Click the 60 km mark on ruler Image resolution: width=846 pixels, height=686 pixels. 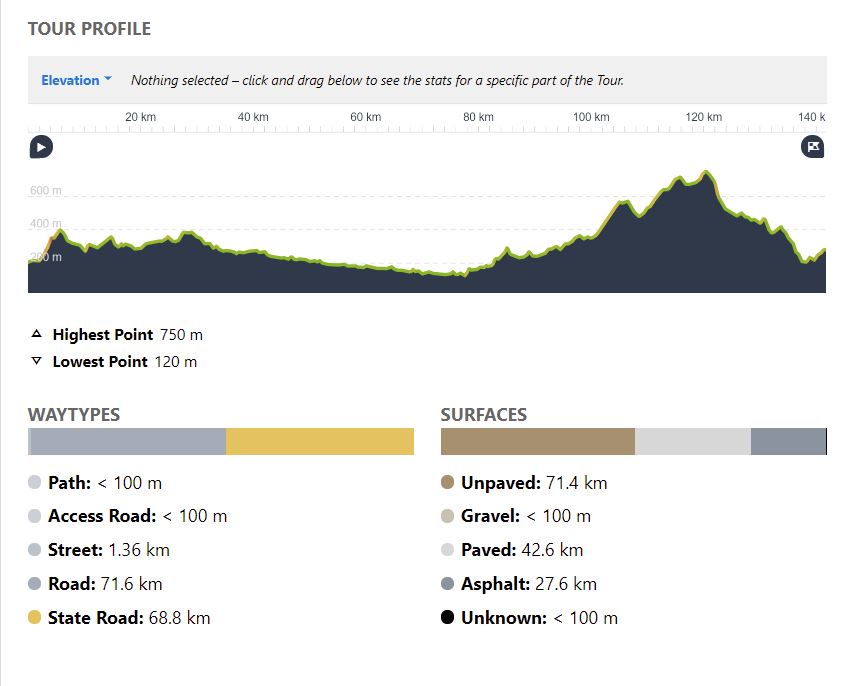tap(366, 118)
